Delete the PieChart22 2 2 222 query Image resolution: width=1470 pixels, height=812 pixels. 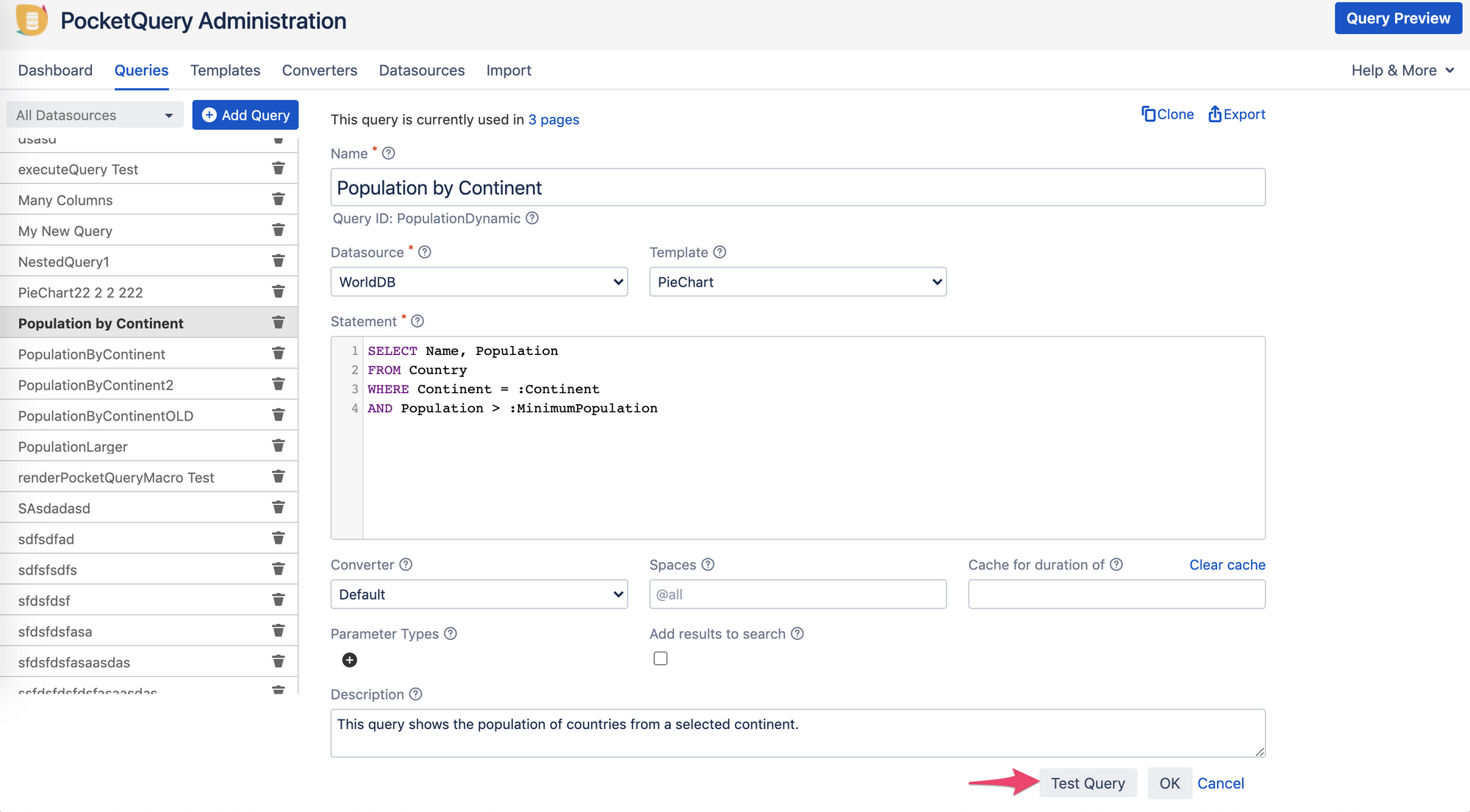(279, 292)
